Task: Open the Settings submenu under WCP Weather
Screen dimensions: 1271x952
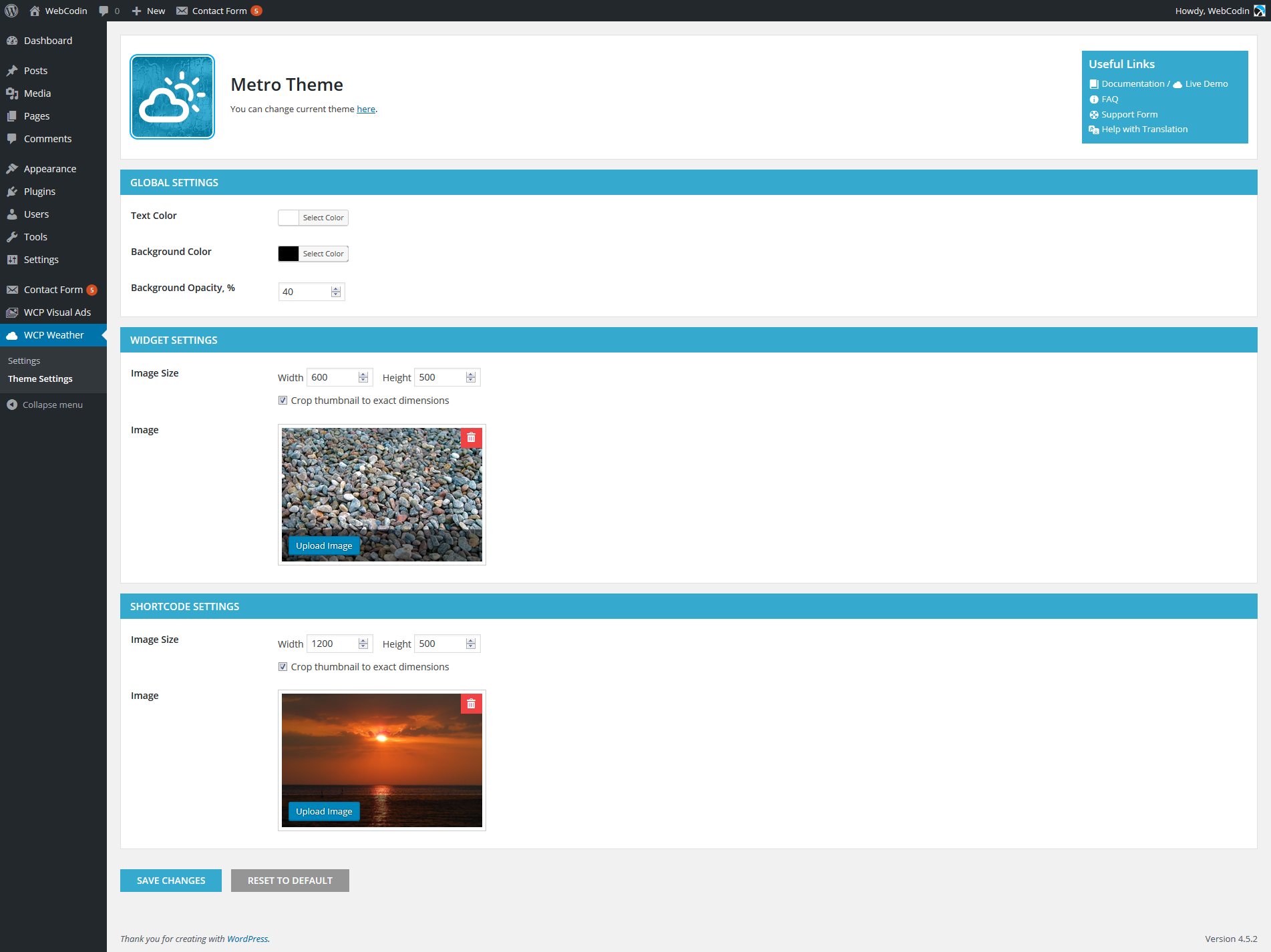Action: tap(24, 361)
